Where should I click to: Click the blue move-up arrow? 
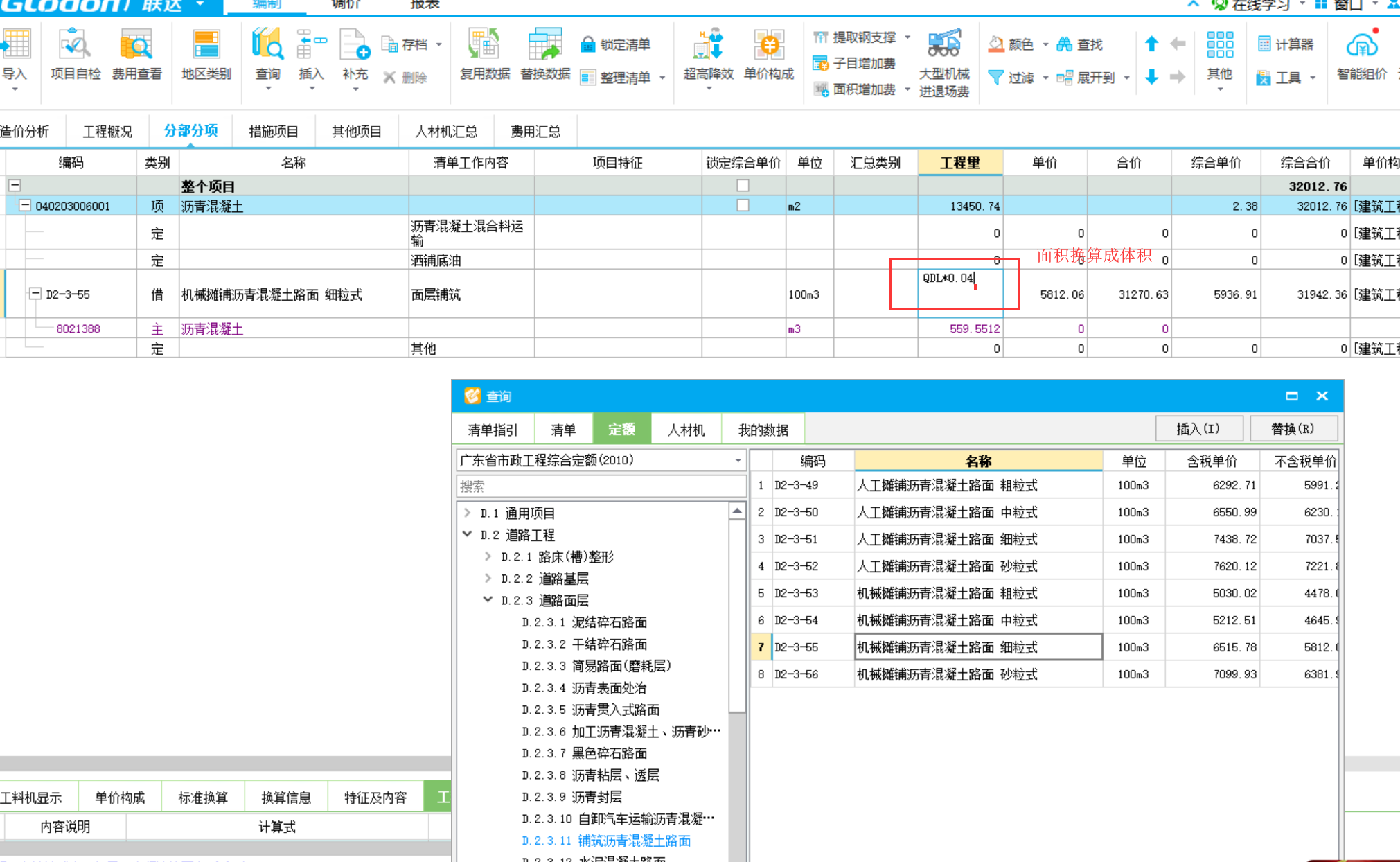(x=1151, y=44)
